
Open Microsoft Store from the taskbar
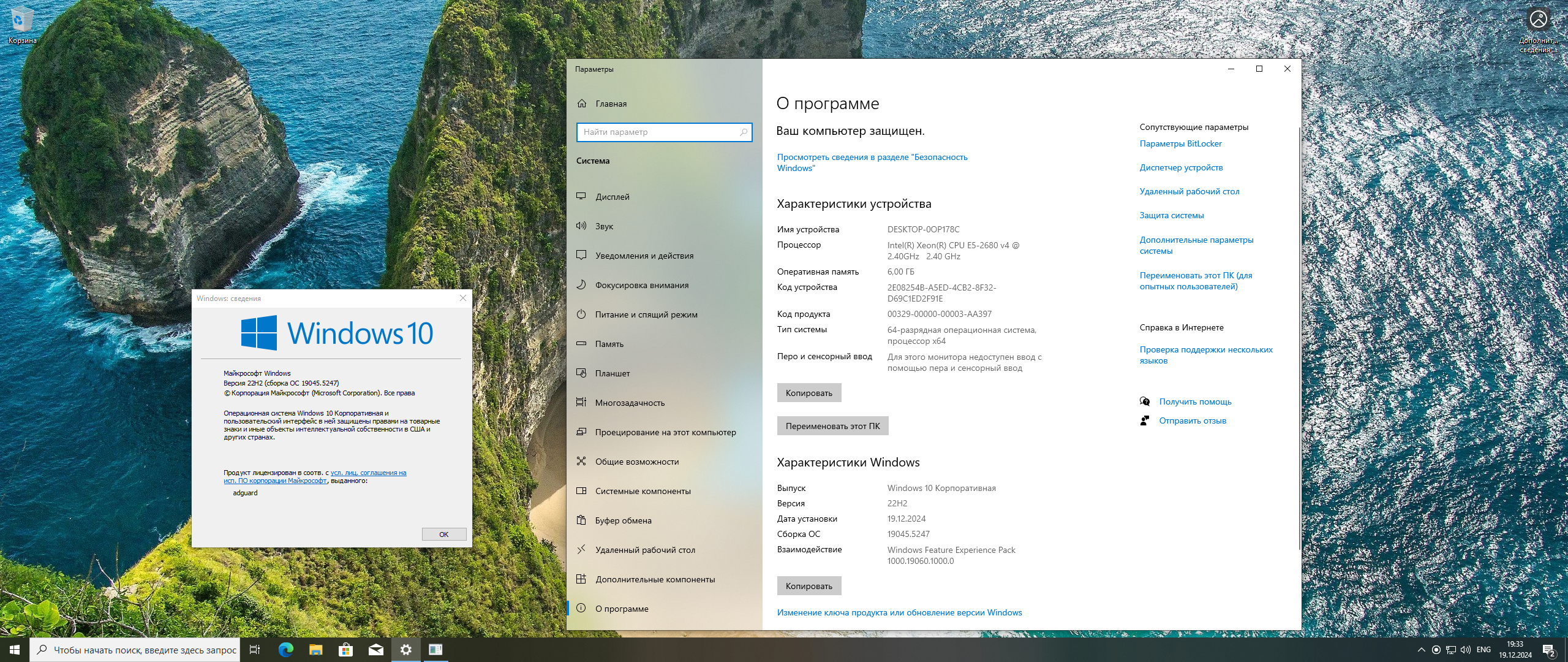pos(345,650)
